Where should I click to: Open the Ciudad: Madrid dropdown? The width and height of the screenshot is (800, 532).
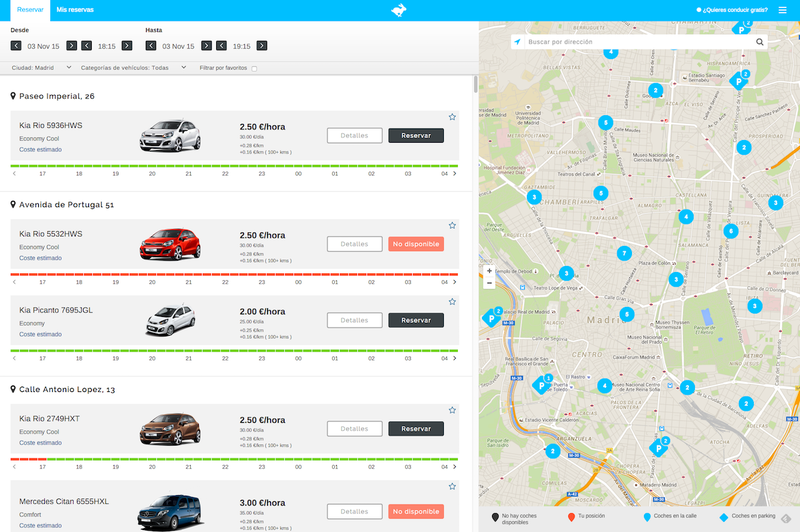click(41, 67)
